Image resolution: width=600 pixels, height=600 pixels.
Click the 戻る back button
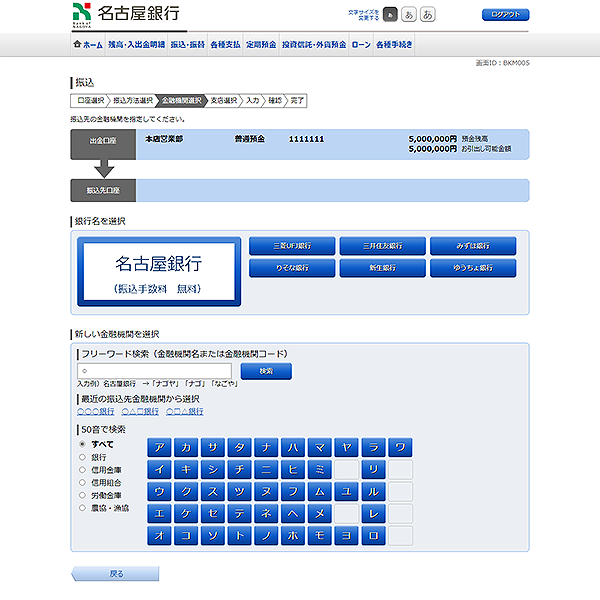[x=116, y=574]
